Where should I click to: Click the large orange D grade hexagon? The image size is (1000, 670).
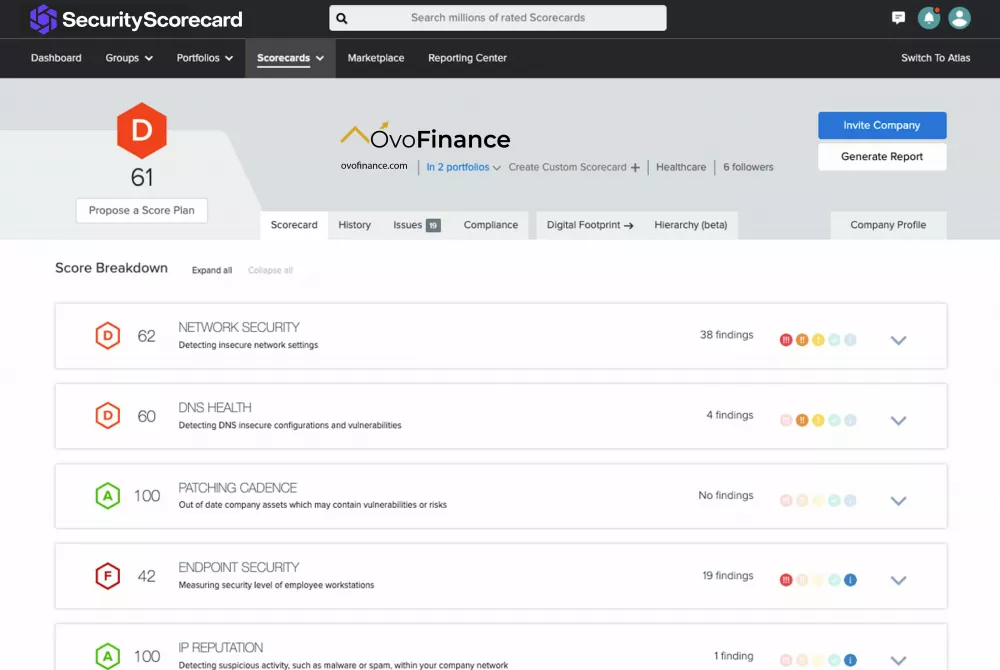coord(142,131)
